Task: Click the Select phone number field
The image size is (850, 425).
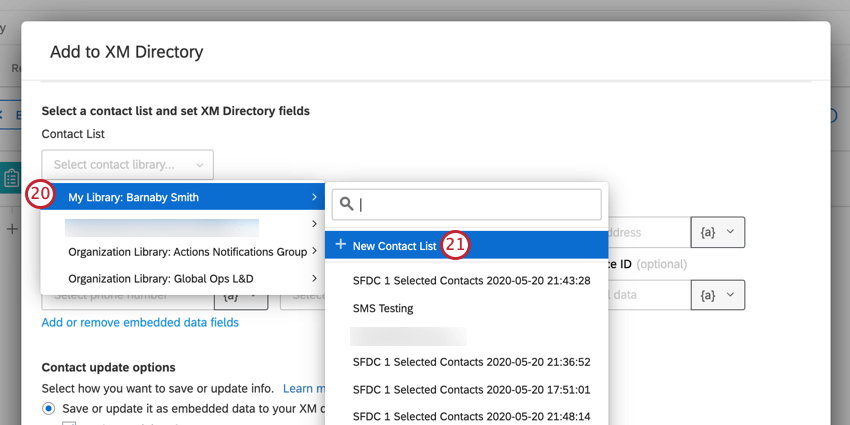Action: point(128,301)
